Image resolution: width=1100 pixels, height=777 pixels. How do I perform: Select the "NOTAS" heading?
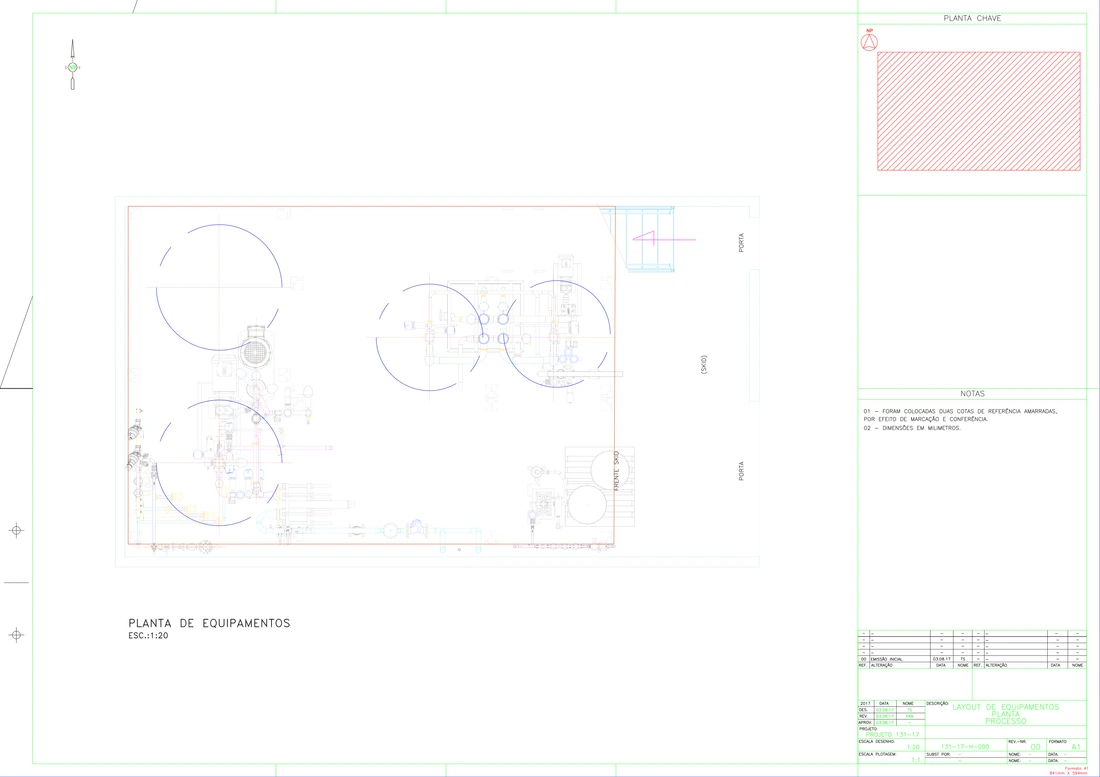[972, 394]
